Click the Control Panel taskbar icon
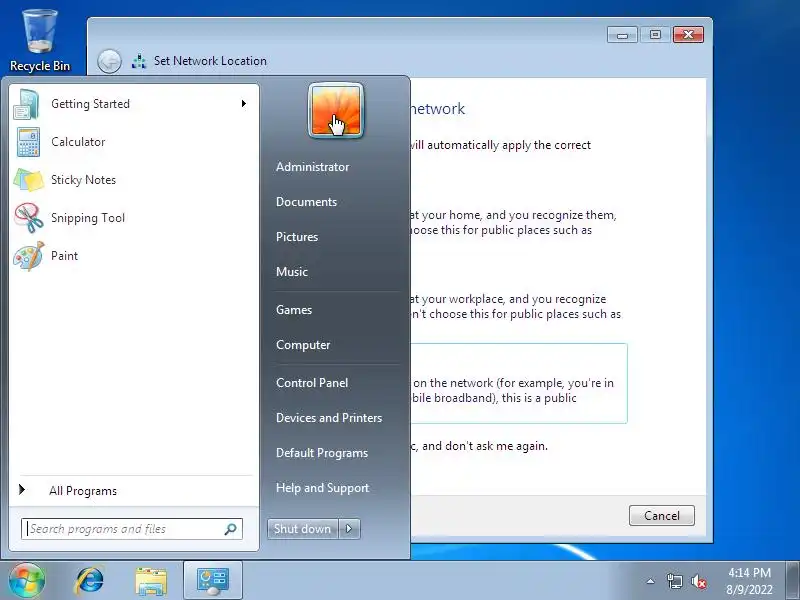This screenshot has width=800, height=600. 213,581
